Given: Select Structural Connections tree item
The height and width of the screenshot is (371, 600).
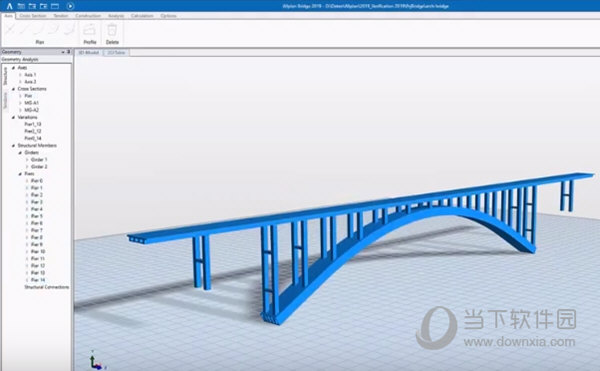Looking at the screenshot, I should click(x=47, y=287).
